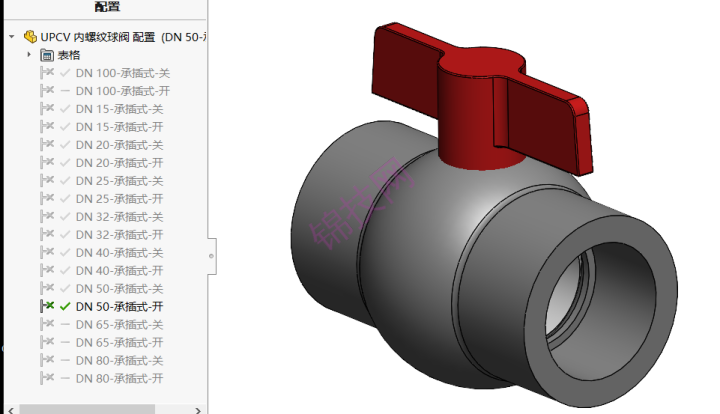Select configuration DN 100-承插式-开
This screenshot has height=414, width=720.
click(x=123, y=91)
